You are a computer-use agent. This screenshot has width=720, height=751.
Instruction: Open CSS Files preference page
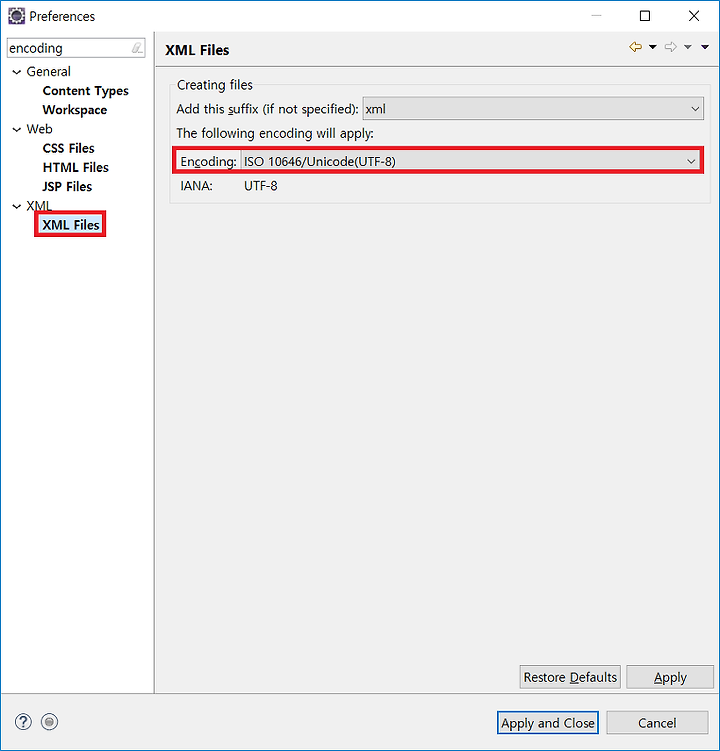(69, 148)
